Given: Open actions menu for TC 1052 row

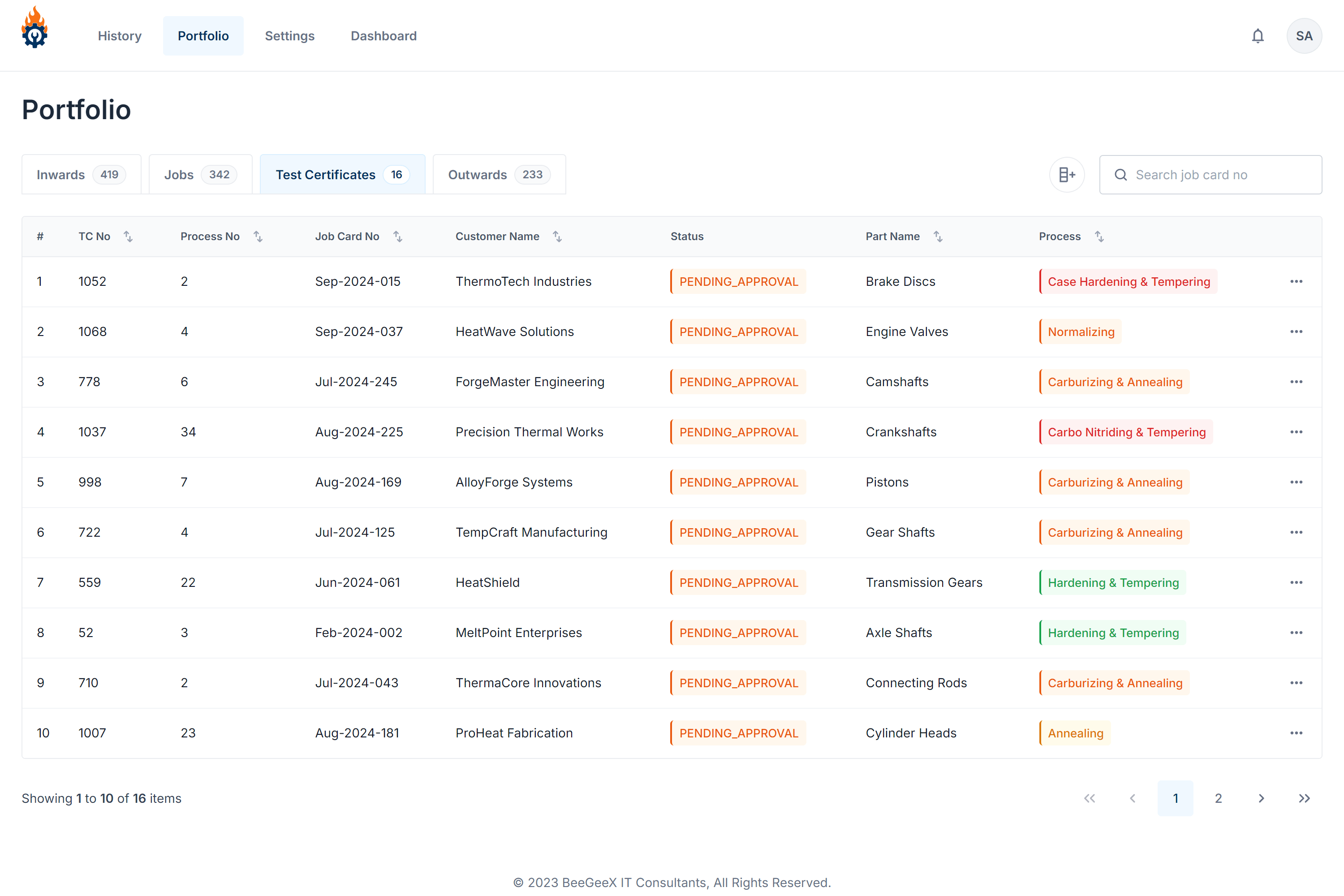Looking at the screenshot, I should pos(1296,282).
